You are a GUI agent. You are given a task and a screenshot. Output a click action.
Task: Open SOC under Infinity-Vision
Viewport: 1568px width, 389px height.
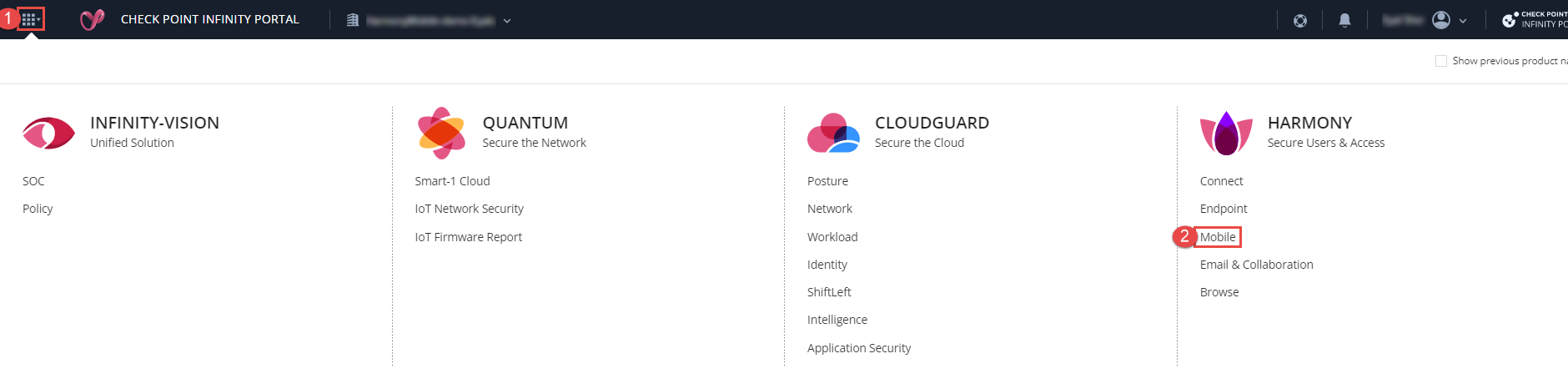pyautogui.click(x=33, y=181)
